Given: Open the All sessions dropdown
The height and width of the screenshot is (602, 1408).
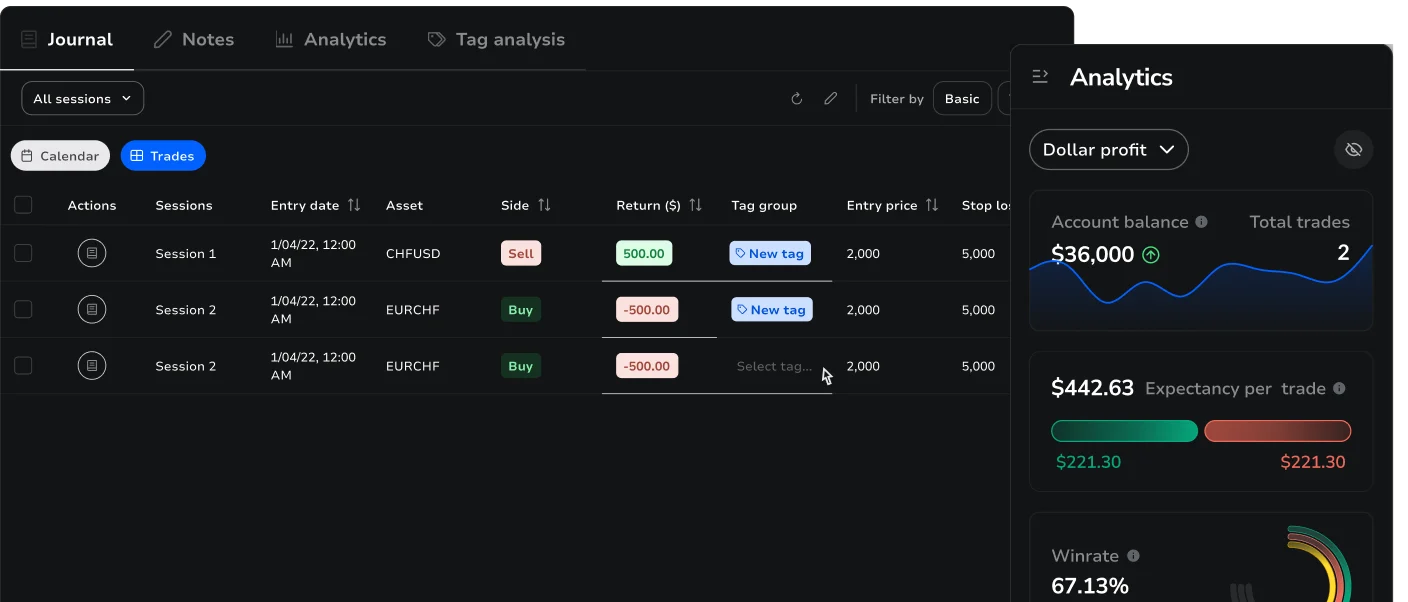Looking at the screenshot, I should (83, 99).
